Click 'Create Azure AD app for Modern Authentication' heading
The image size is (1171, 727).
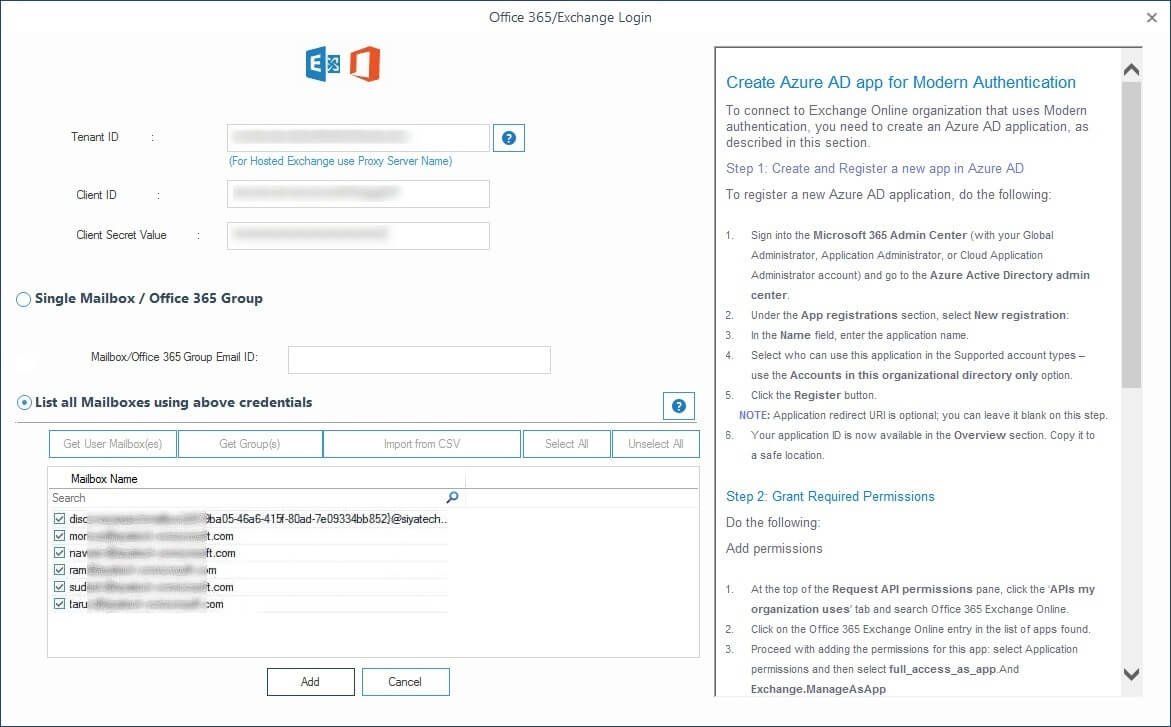(901, 82)
